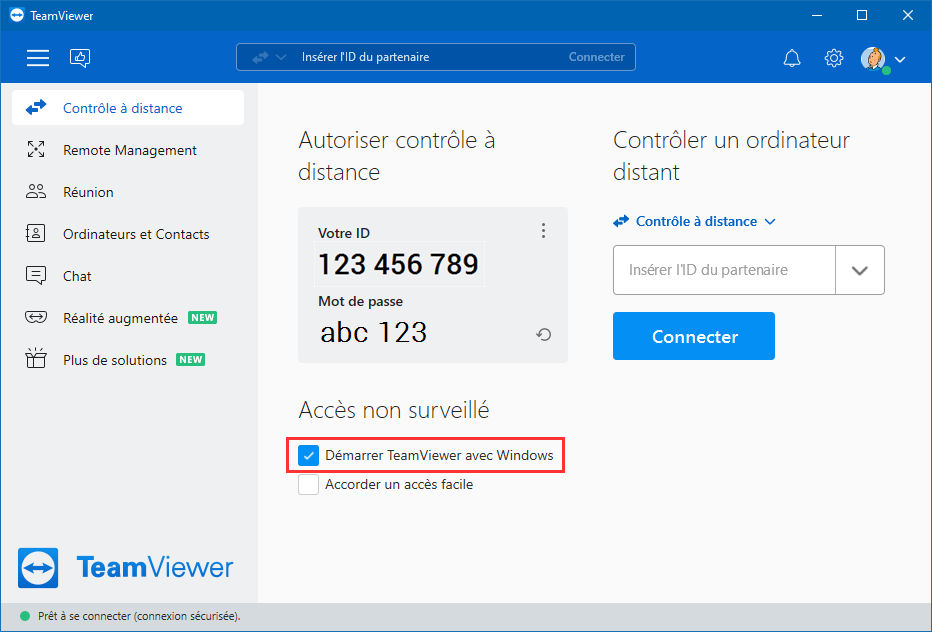Open settings gear icon
The width and height of the screenshot is (932, 632).
click(x=834, y=58)
